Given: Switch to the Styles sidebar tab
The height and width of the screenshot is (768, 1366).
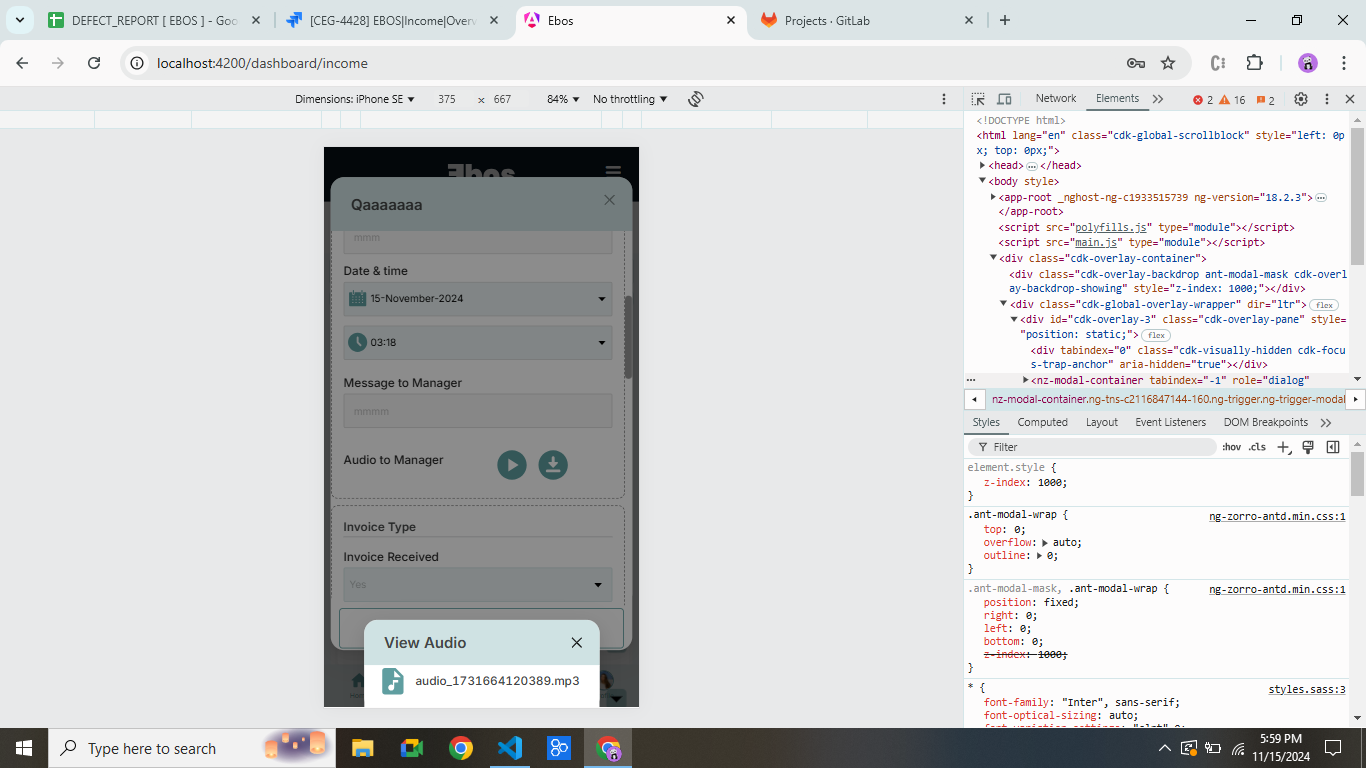Looking at the screenshot, I should pyautogui.click(x=986, y=422).
